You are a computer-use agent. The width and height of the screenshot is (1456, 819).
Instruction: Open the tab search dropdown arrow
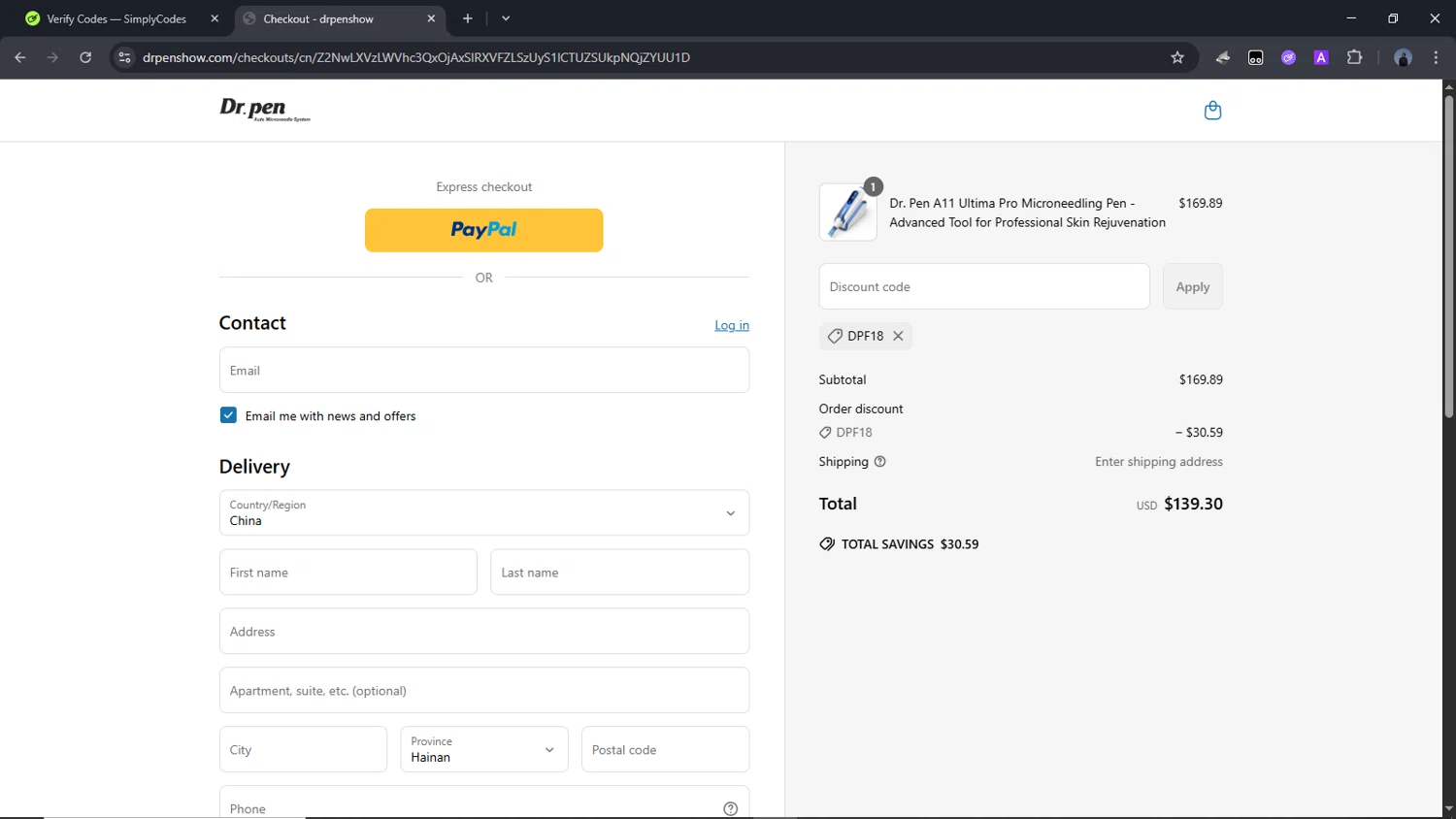[x=506, y=18]
